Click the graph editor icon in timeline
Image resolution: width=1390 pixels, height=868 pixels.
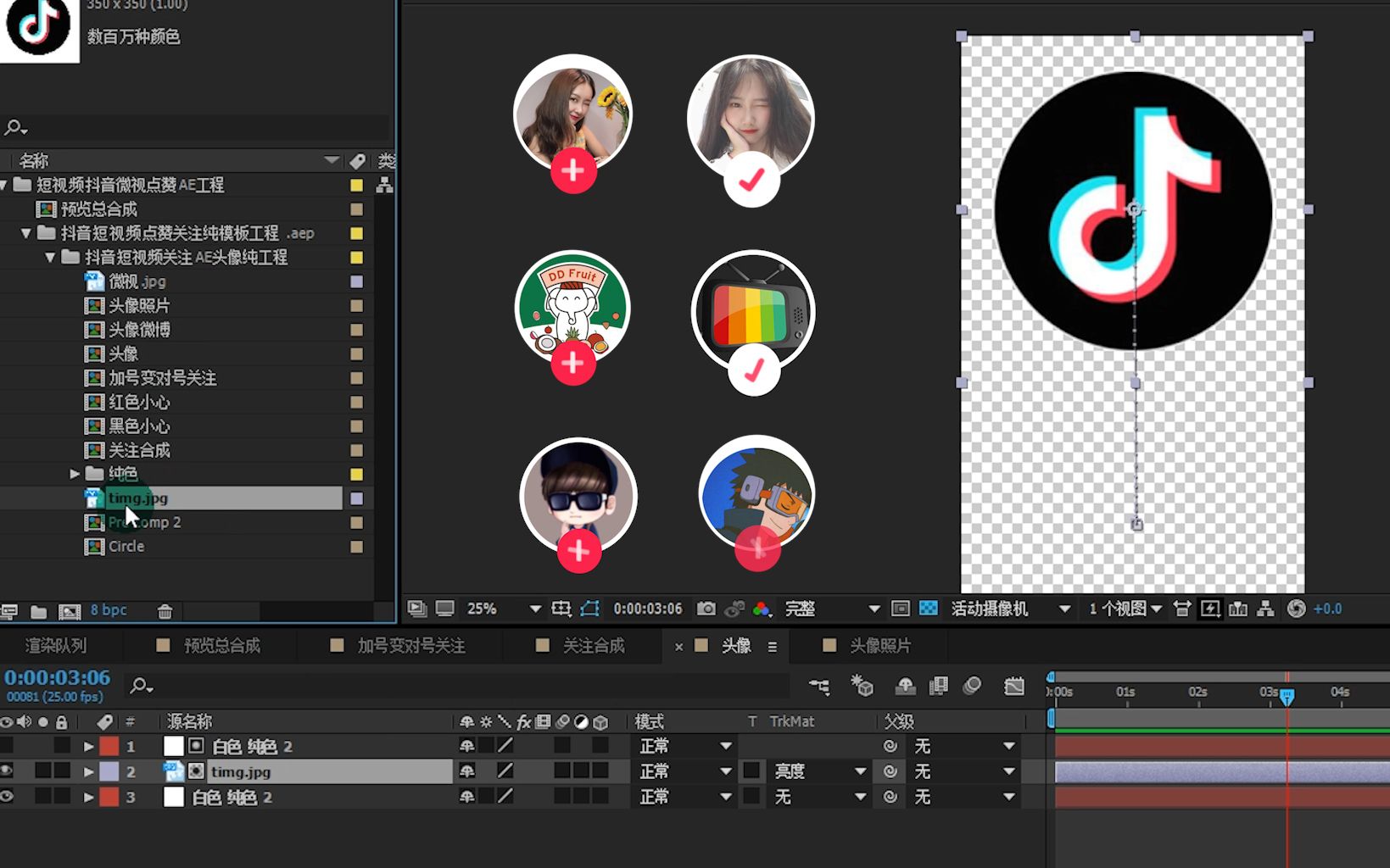[1014, 686]
